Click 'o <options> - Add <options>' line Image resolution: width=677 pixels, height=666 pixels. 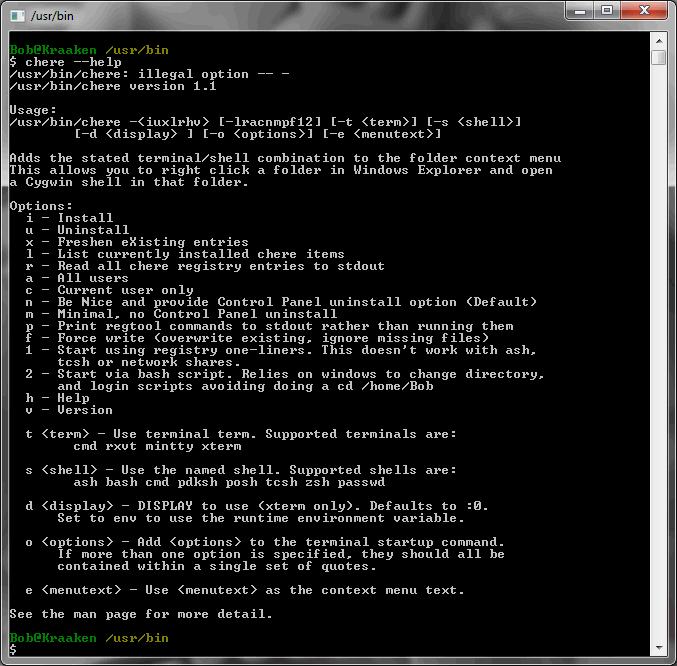[265, 542]
